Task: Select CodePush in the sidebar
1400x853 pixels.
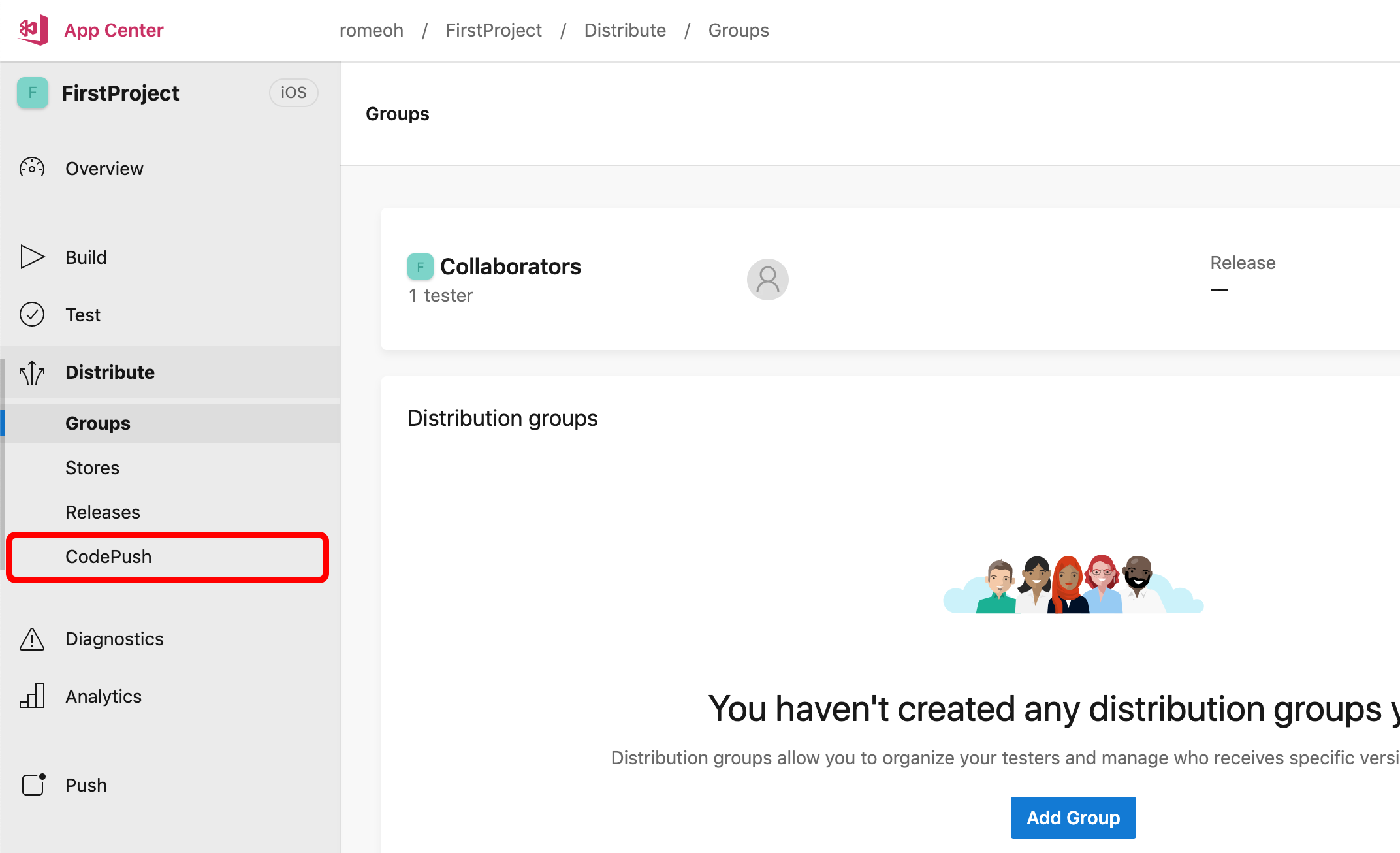Action: (x=108, y=556)
